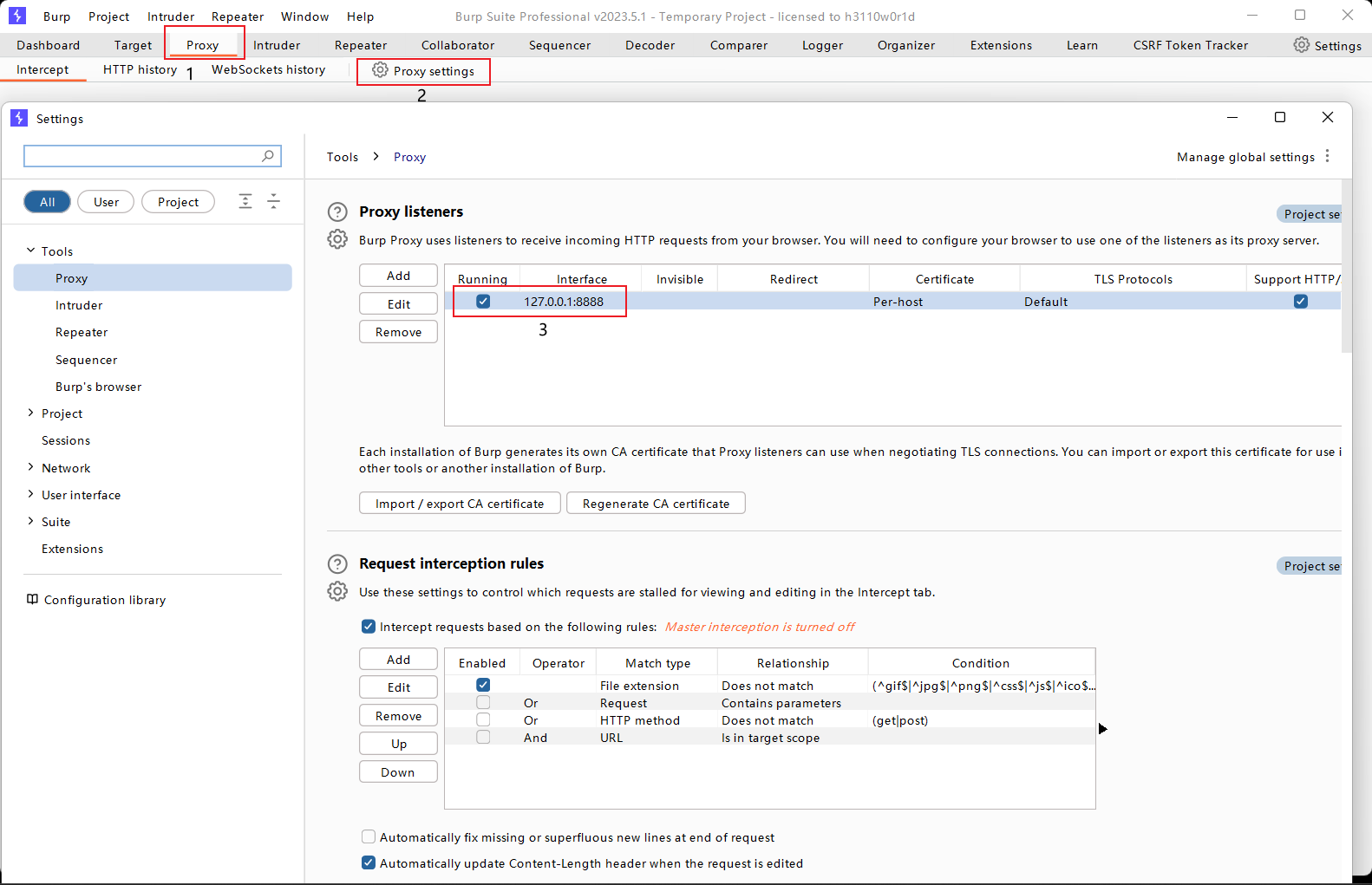Click the collapse all settings icon

click(273, 202)
